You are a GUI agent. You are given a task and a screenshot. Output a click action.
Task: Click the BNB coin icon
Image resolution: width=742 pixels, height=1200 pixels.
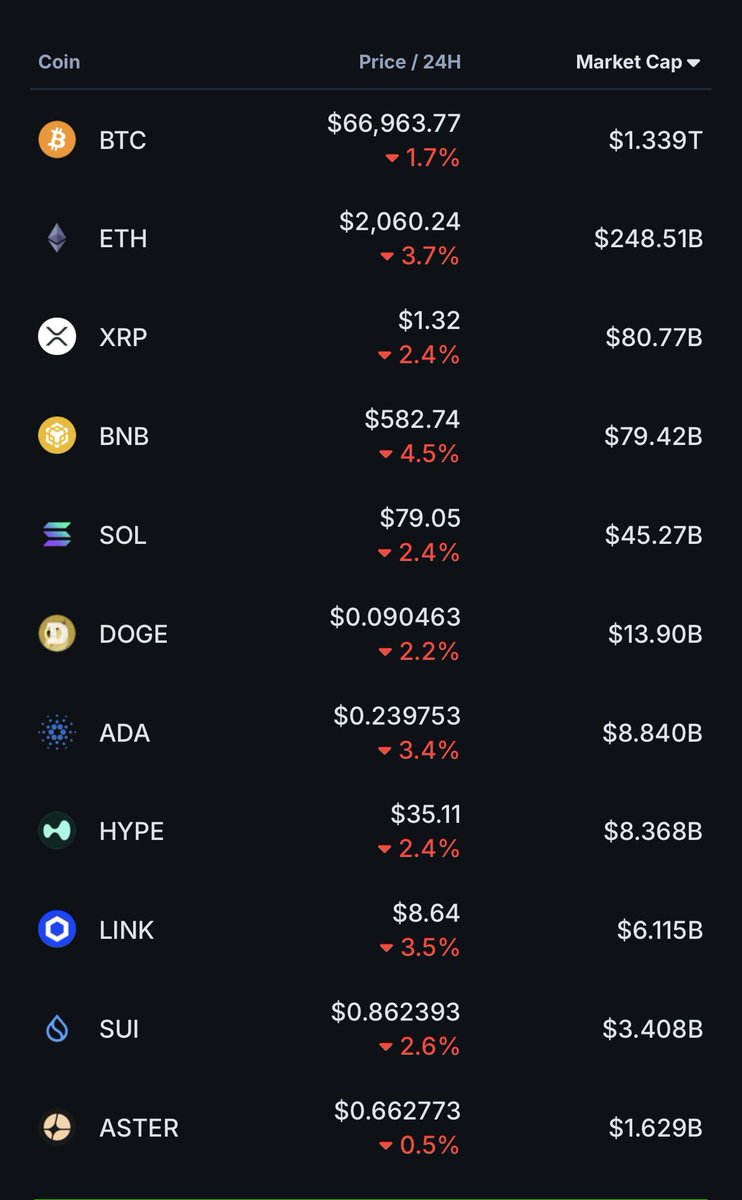click(57, 436)
